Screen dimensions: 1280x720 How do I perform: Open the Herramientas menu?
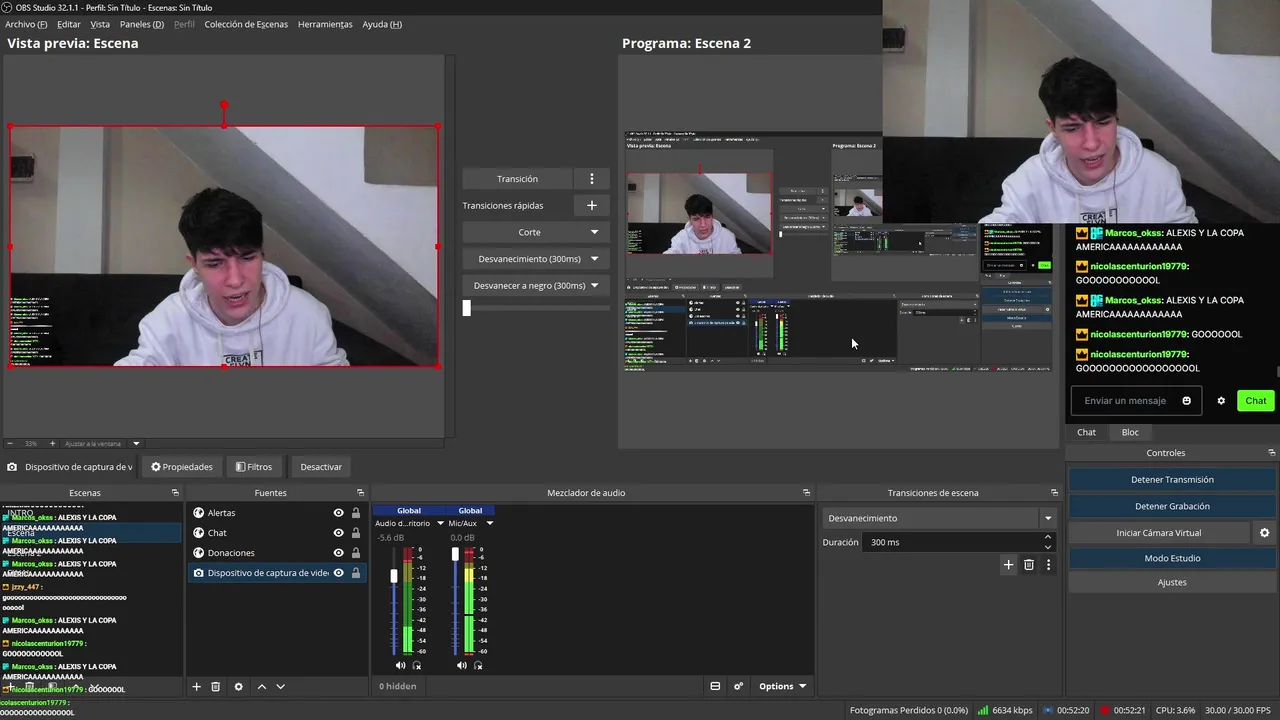point(325,24)
